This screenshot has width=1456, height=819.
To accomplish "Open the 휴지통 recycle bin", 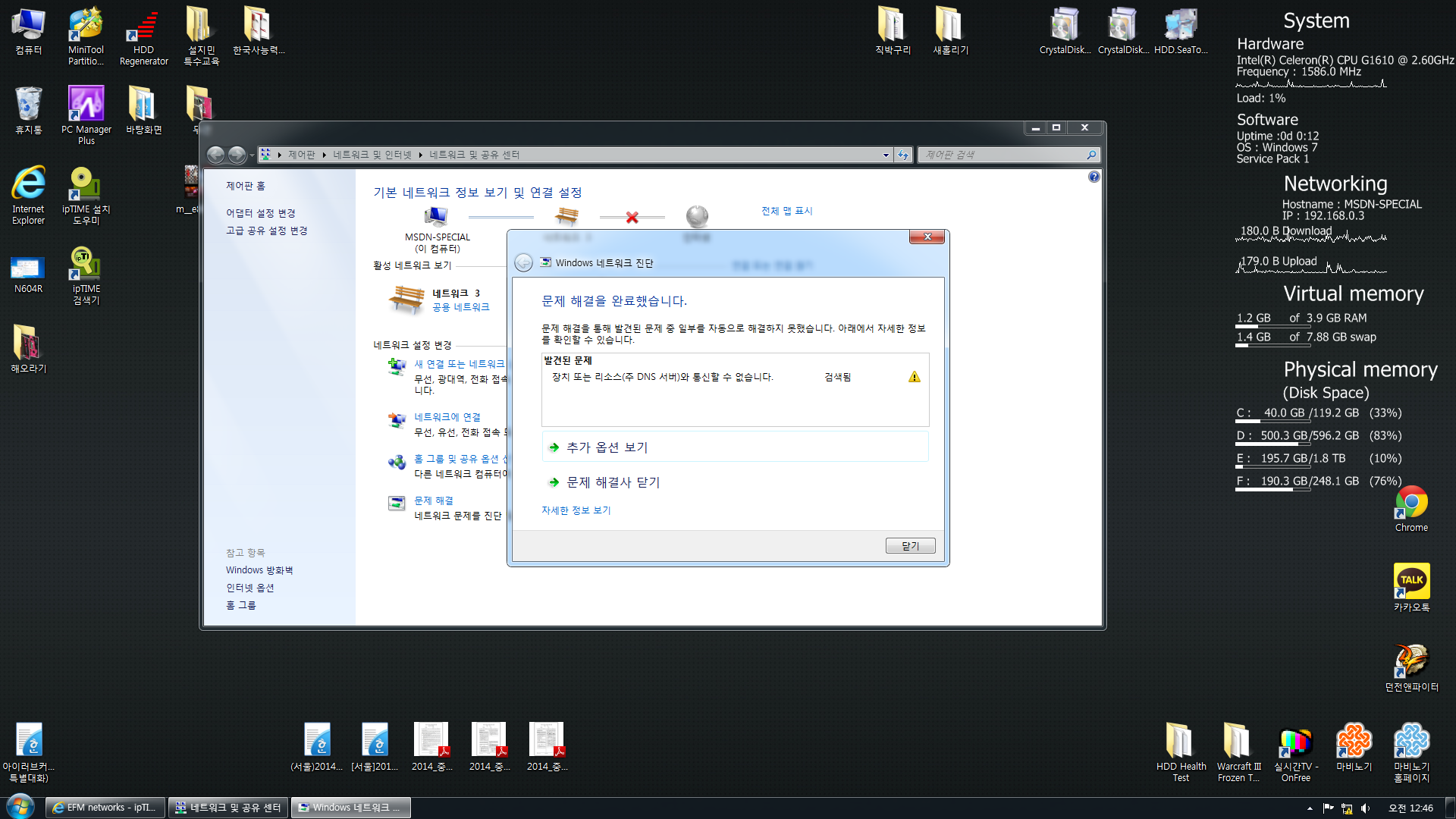I will tap(28, 110).
